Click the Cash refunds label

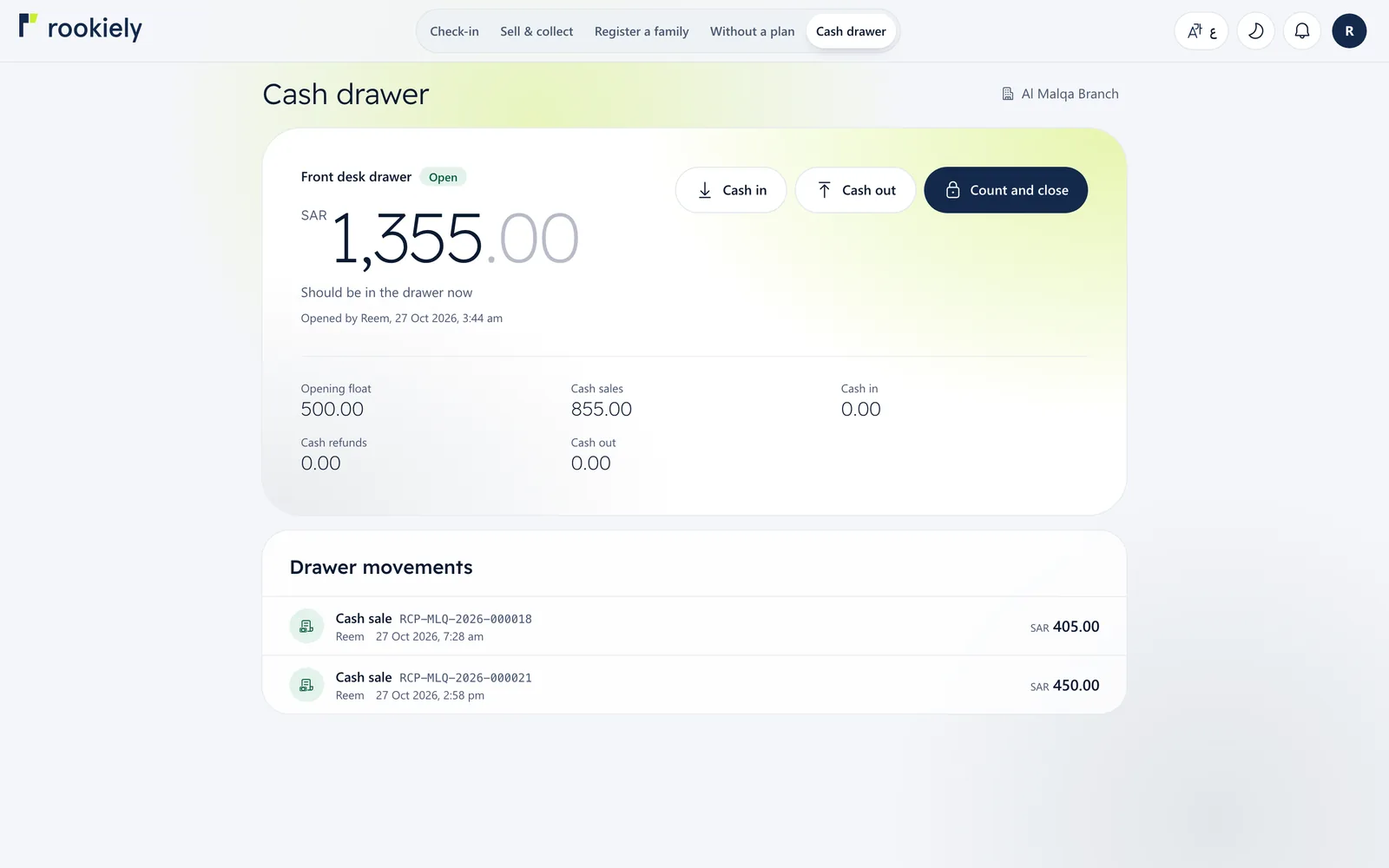coord(333,443)
